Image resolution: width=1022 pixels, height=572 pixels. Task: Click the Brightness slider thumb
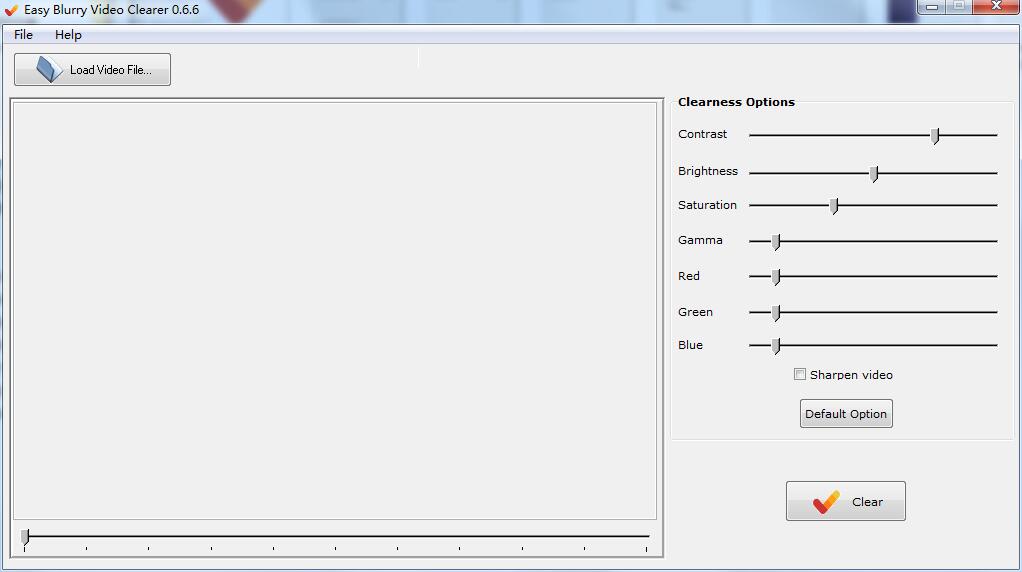tap(874, 173)
